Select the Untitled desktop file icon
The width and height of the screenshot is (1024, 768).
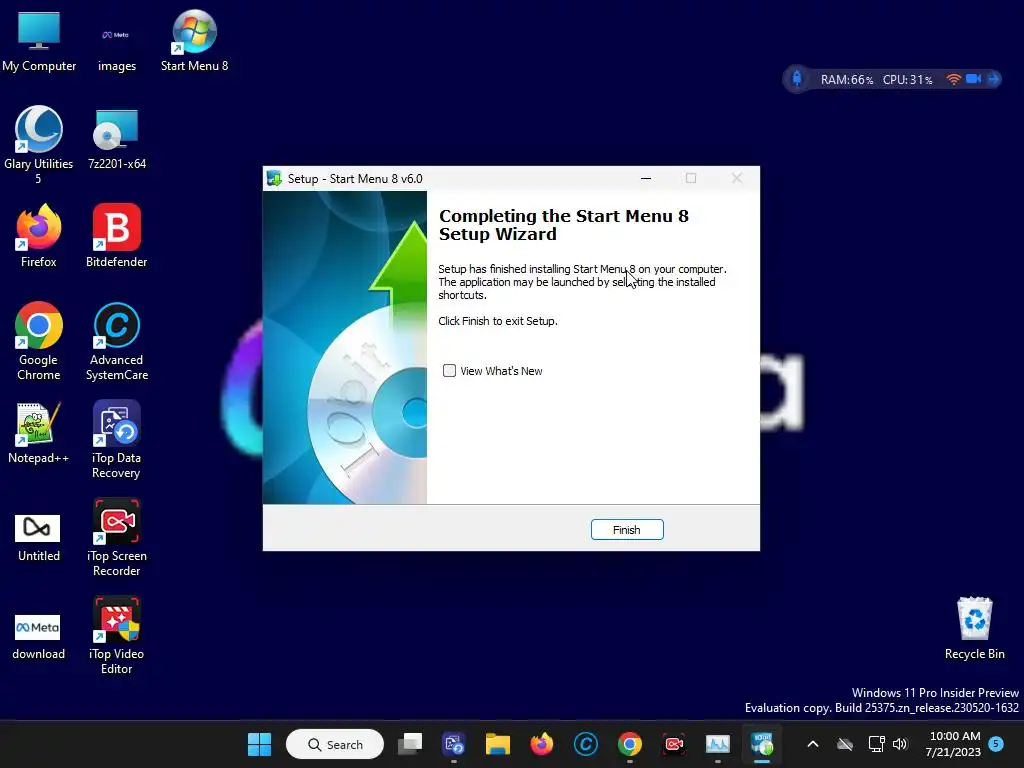(39, 537)
